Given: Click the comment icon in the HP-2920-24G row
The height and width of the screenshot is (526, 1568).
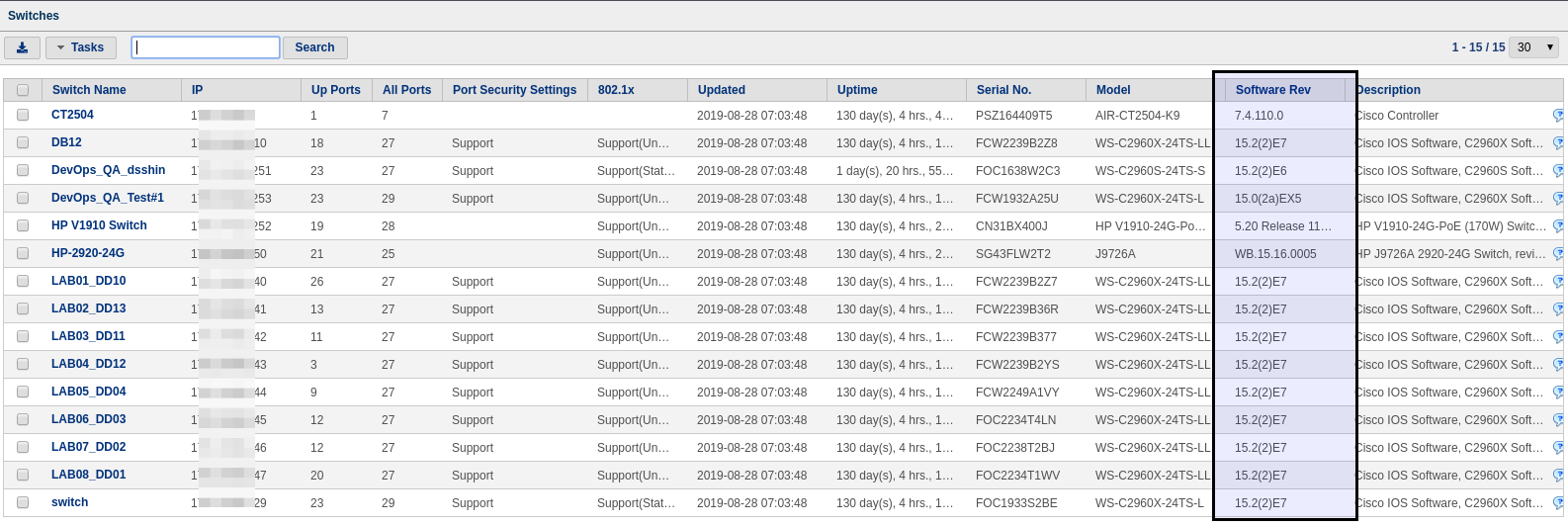Looking at the screenshot, I should point(1559,254).
